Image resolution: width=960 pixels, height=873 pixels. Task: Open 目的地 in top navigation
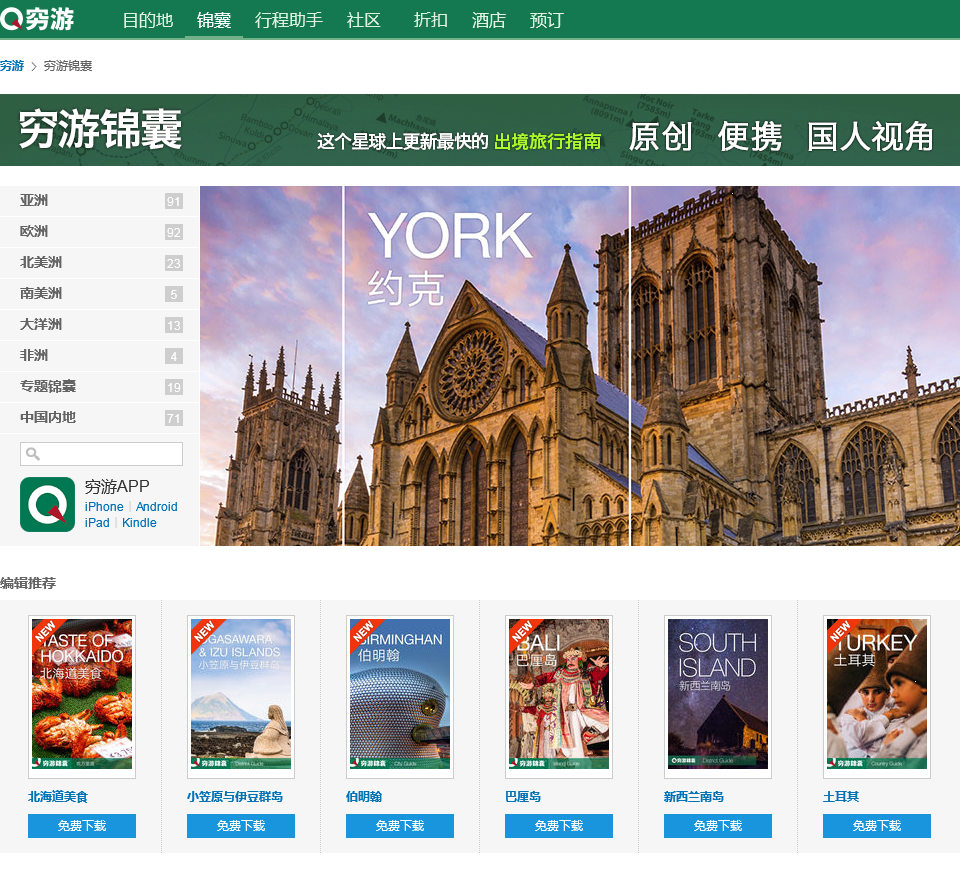(148, 20)
